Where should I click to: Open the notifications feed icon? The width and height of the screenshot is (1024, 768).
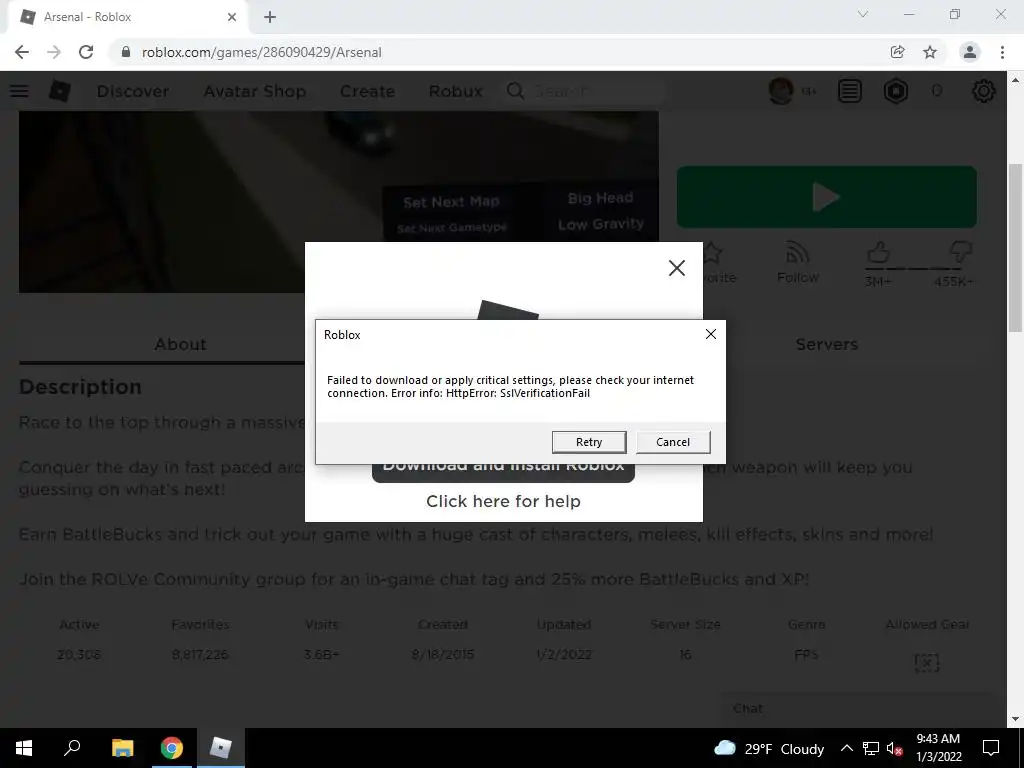tap(850, 91)
